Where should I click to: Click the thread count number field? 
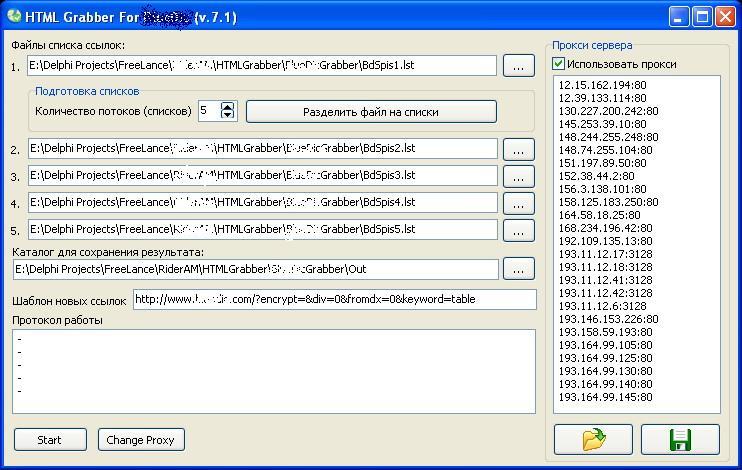pyautogui.click(x=208, y=111)
